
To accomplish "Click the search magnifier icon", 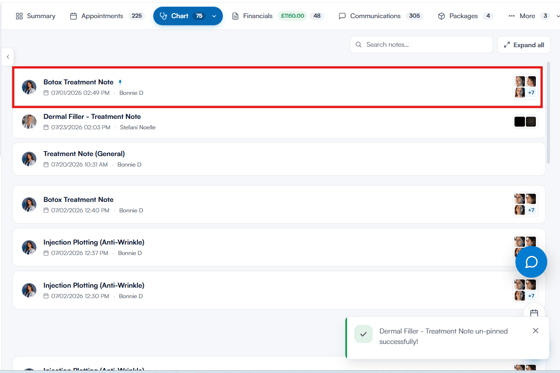I will pos(358,45).
